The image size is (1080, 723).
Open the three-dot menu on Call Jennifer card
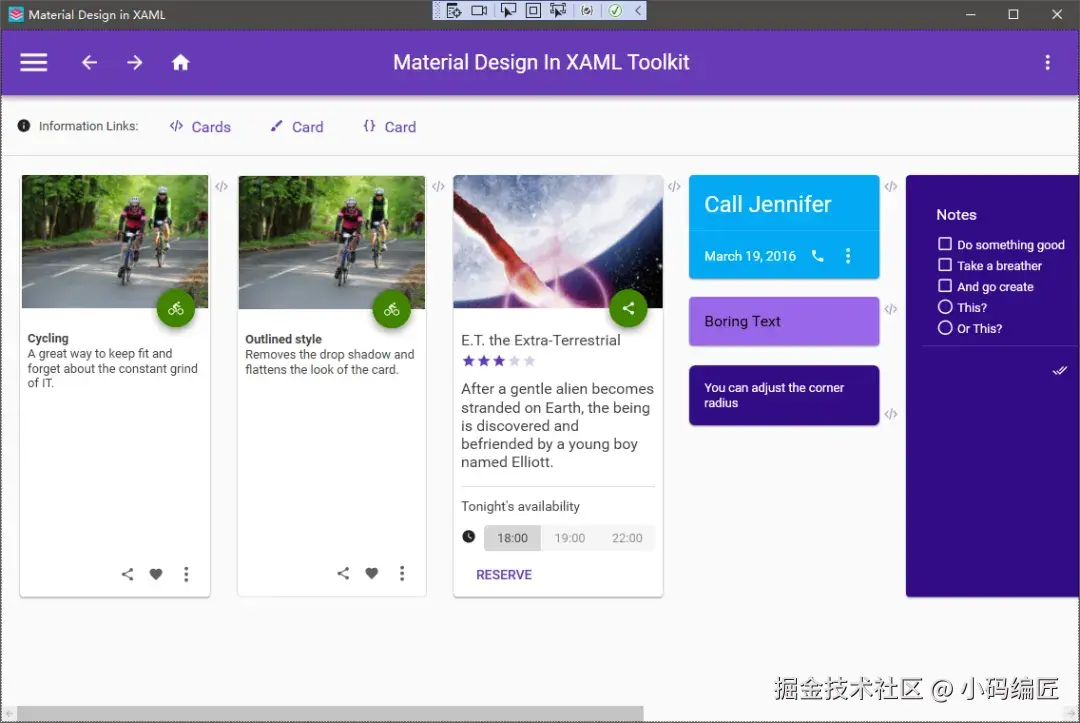click(848, 256)
